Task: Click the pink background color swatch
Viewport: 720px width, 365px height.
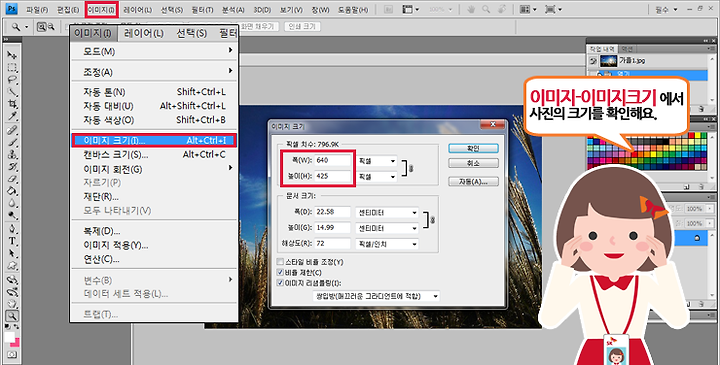Action: click(17, 343)
